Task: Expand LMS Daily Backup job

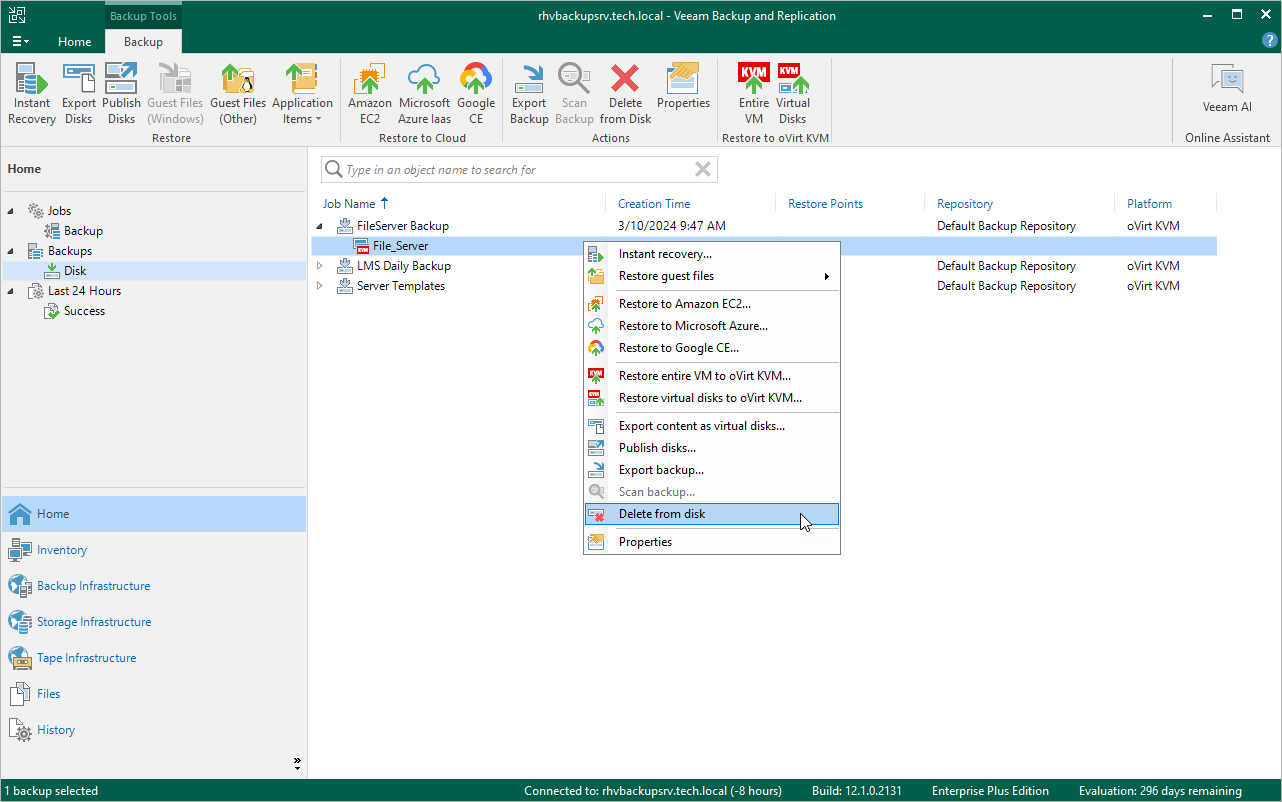Action: (x=320, y=266)
